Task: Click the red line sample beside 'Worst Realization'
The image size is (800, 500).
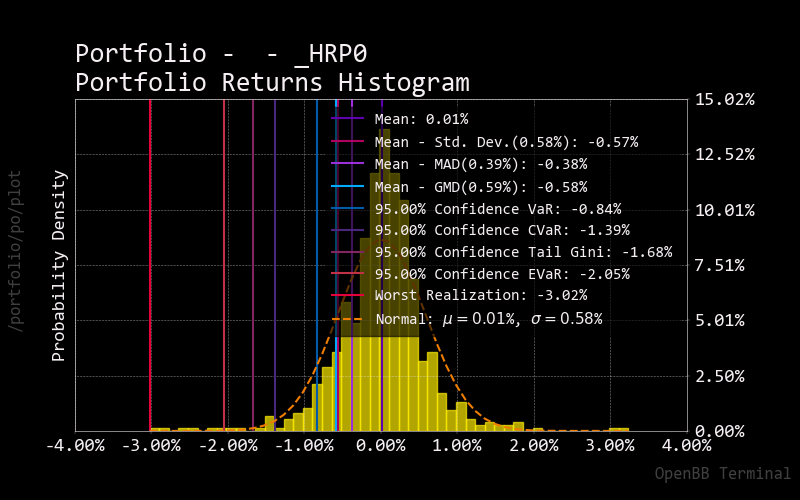Action: click(347, 295)
